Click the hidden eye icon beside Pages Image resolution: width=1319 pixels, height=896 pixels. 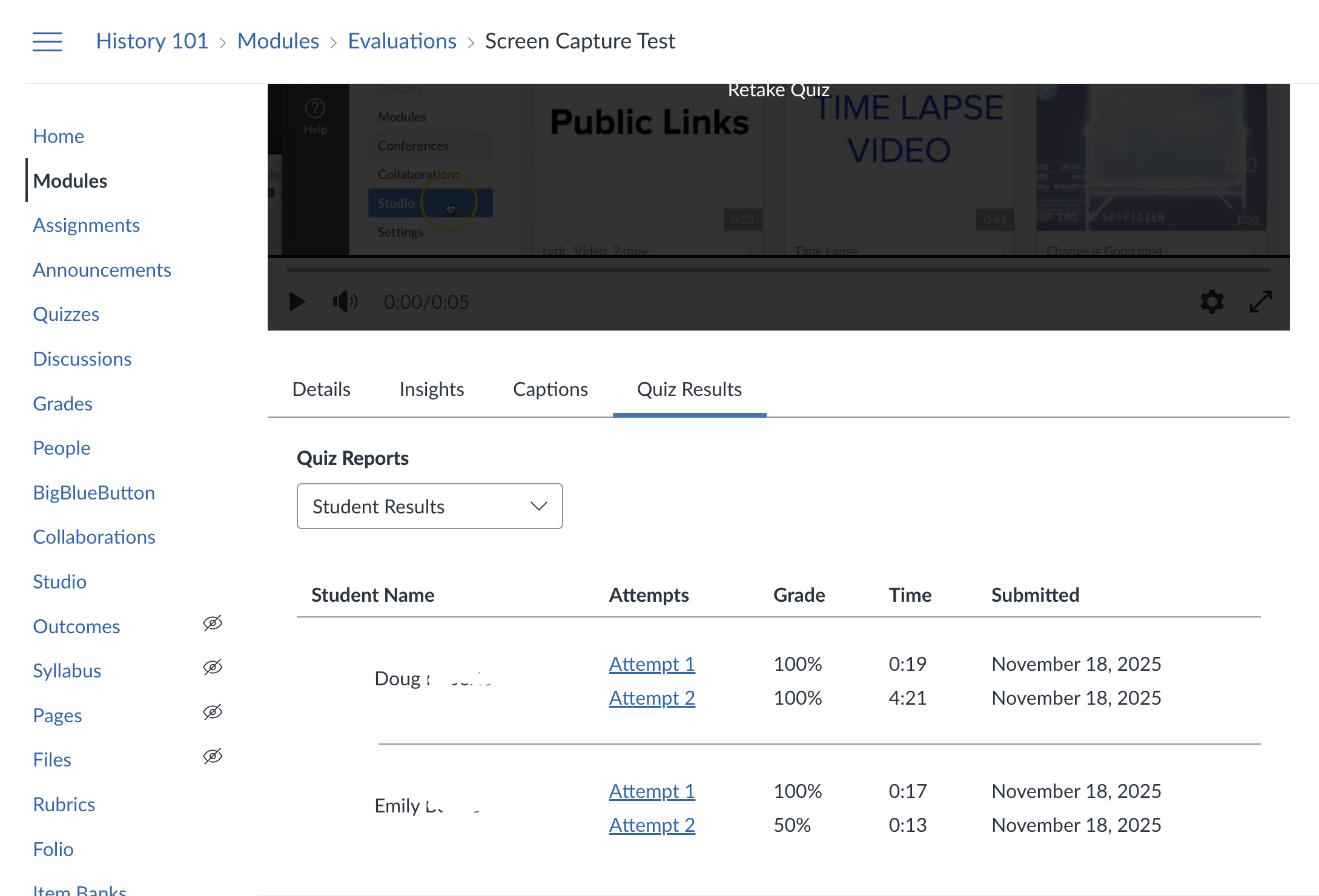[213, 713]
